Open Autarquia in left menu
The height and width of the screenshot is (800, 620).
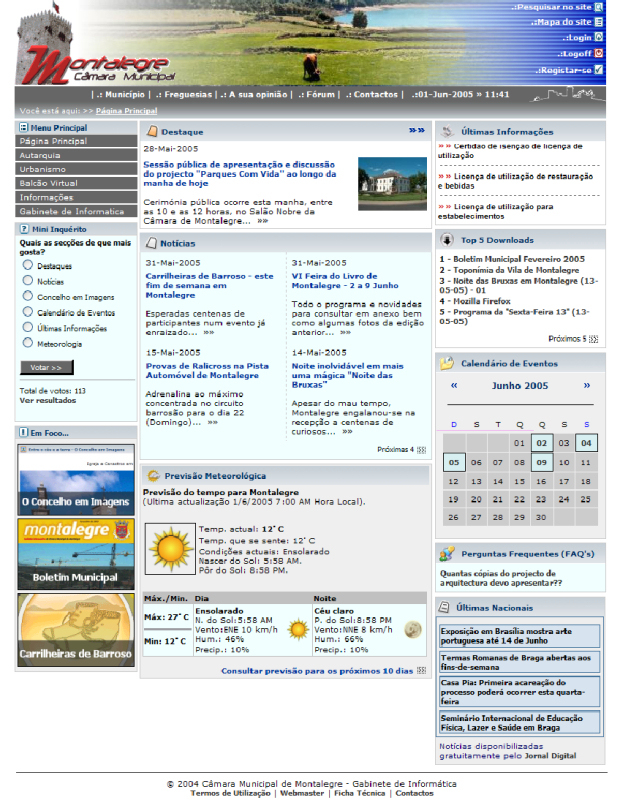pyautogui.click(x=76, y=155)
